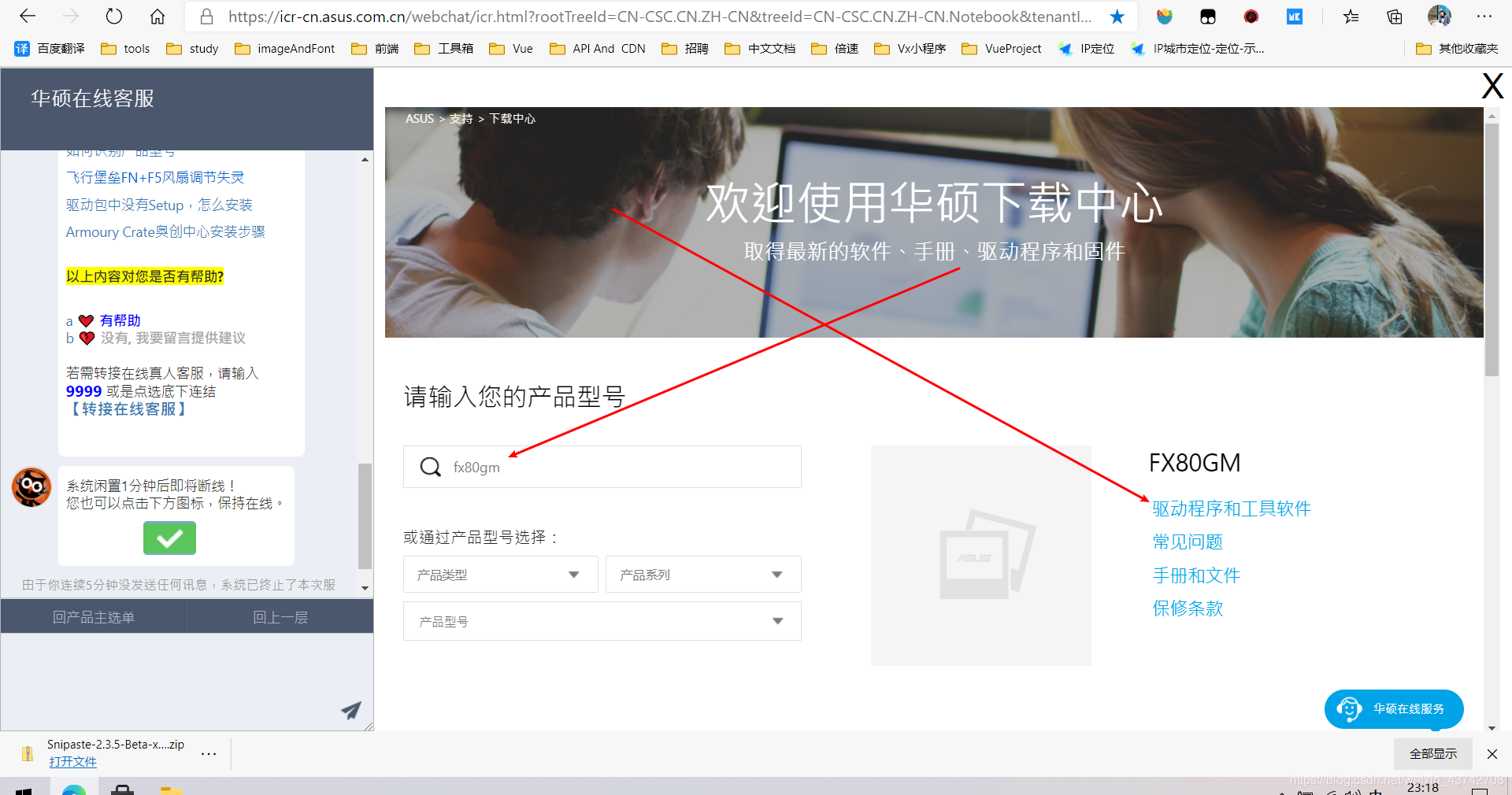Open the 百度翻译 bookmark
Image resolution: width=1512 pixels, height=795 pixels.
pyautogui.click(x=50, y=49)
